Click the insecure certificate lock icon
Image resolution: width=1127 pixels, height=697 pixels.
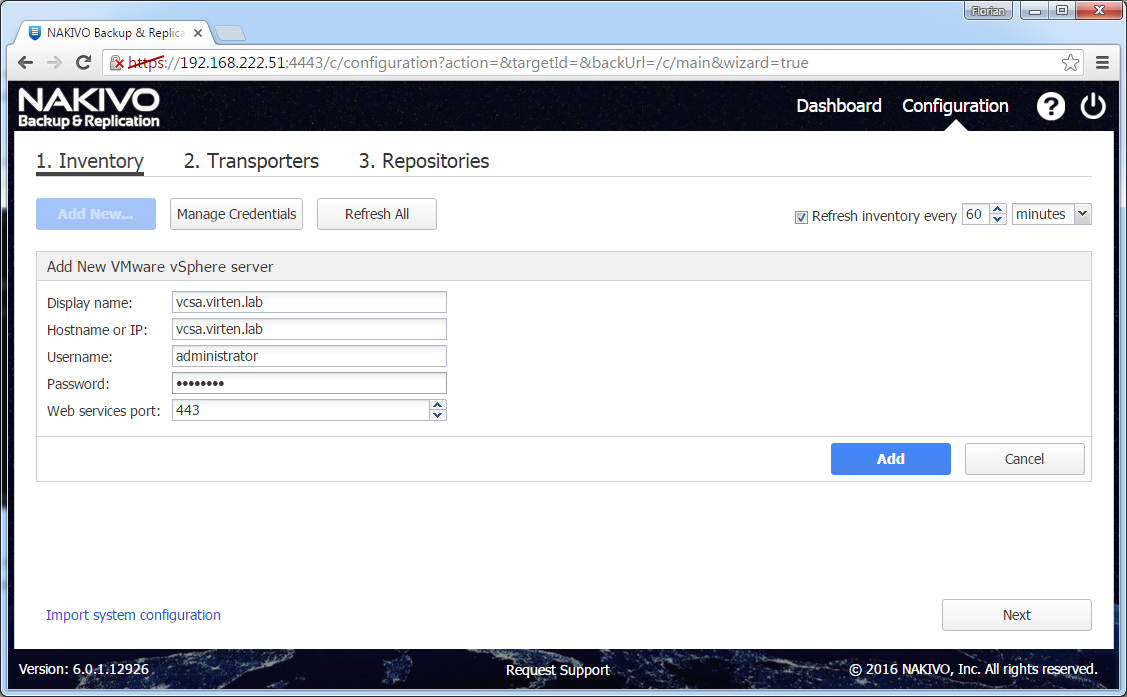click(116, 63)
